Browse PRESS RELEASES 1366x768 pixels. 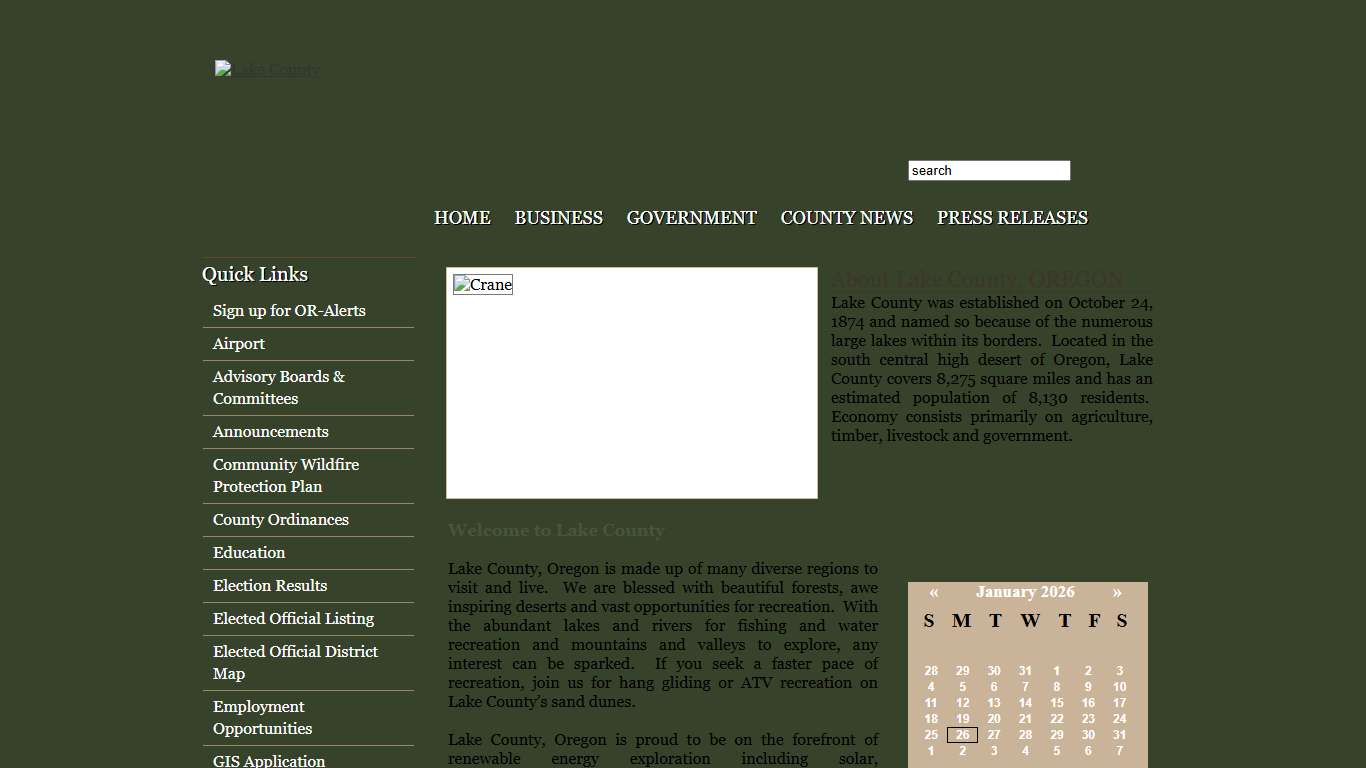tap(1011, 217)
